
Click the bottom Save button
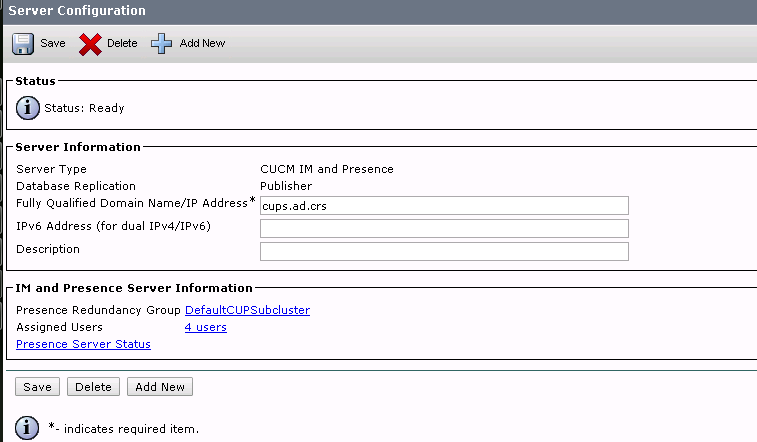click(x=37, y=387)
